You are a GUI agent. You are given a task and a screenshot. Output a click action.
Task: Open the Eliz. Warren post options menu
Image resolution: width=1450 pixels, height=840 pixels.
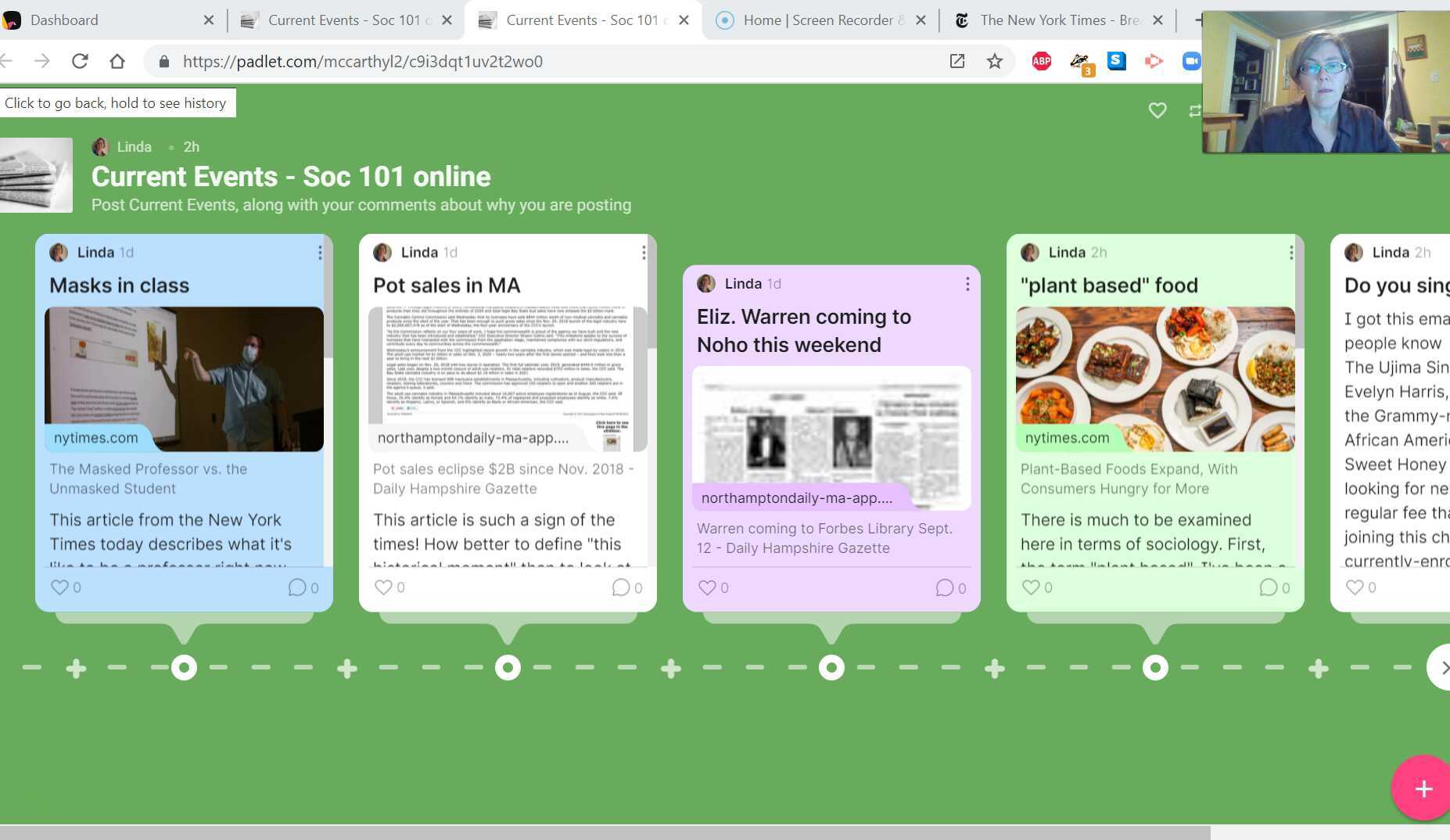coord(967,284)
